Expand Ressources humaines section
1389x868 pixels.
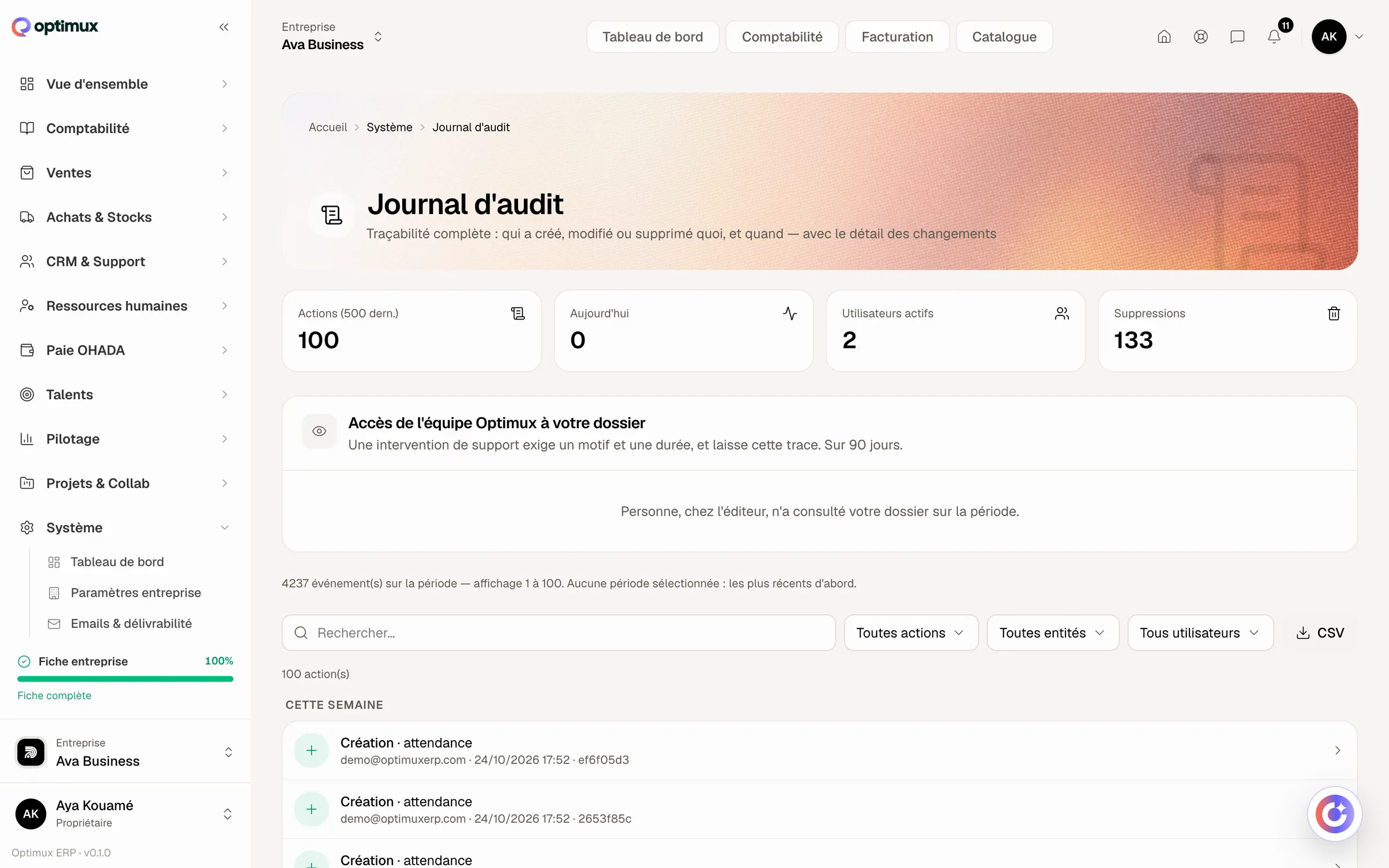pyautogui.click(x=125, y=306)
